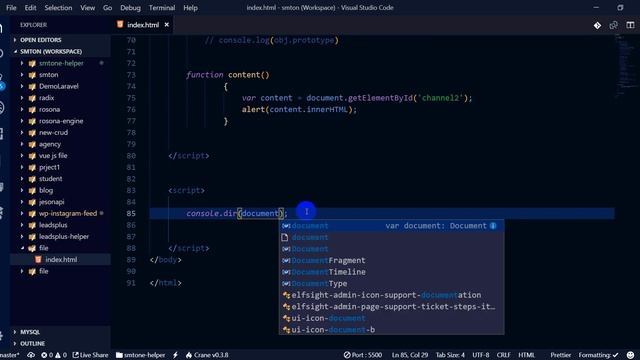Expand the DemoLaravel folder
This screenshot has width=640, height=360.
(x=59, y=86)
